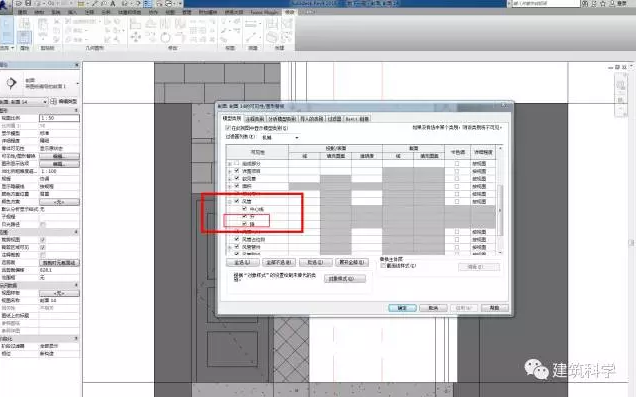Image resolution: width=636 pixels, height=397 pixels.
Task: Click the 展开全部 (Expand All) button
Action: point(352,262)
